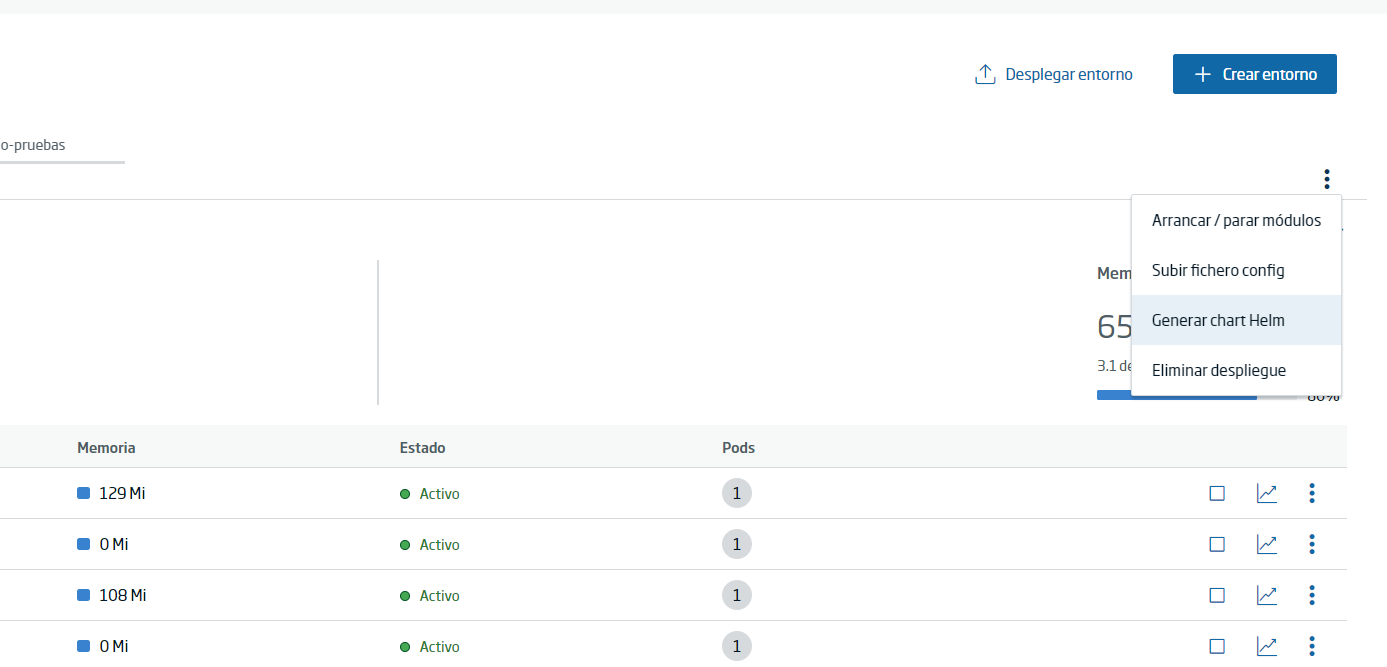Tick the checkbox on the last 0 Mi row
Image resolution: width=1387 pixels, height=667 pixels.
[x=1217, y=646]
